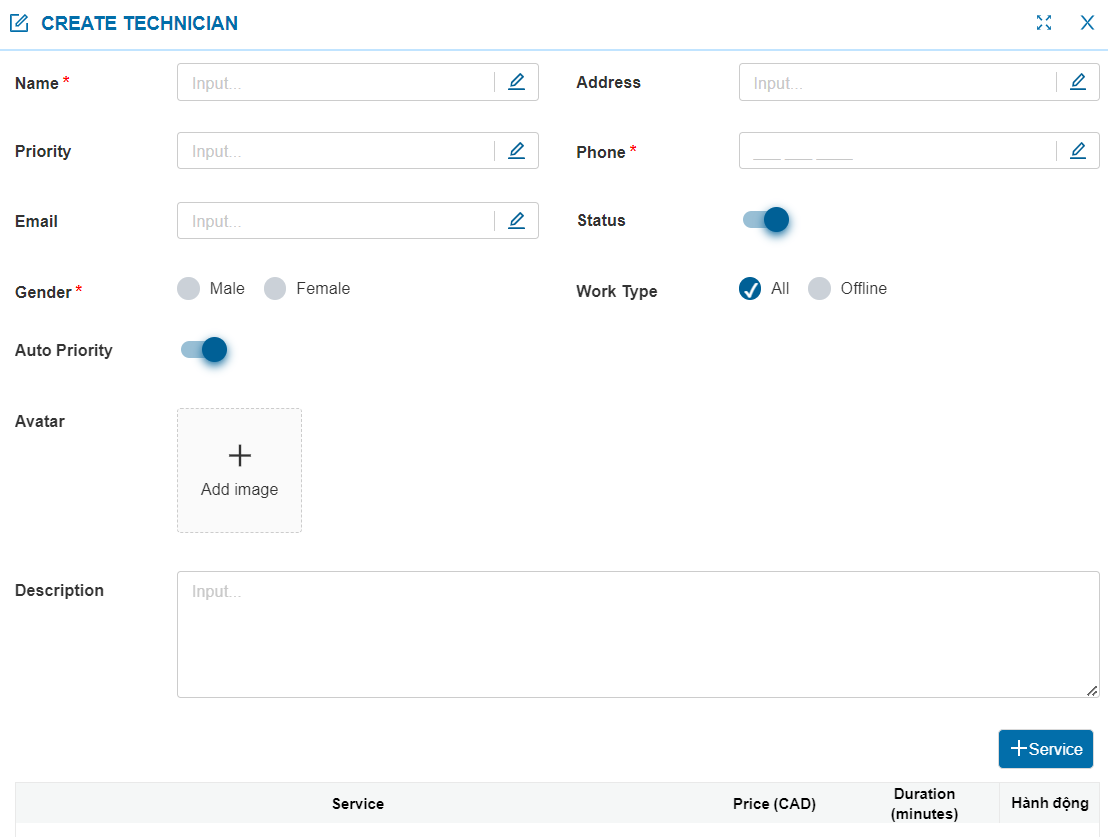Screen dimensions: 1108x837
Task: Click the Avatar label
Action: click(40, 421)
